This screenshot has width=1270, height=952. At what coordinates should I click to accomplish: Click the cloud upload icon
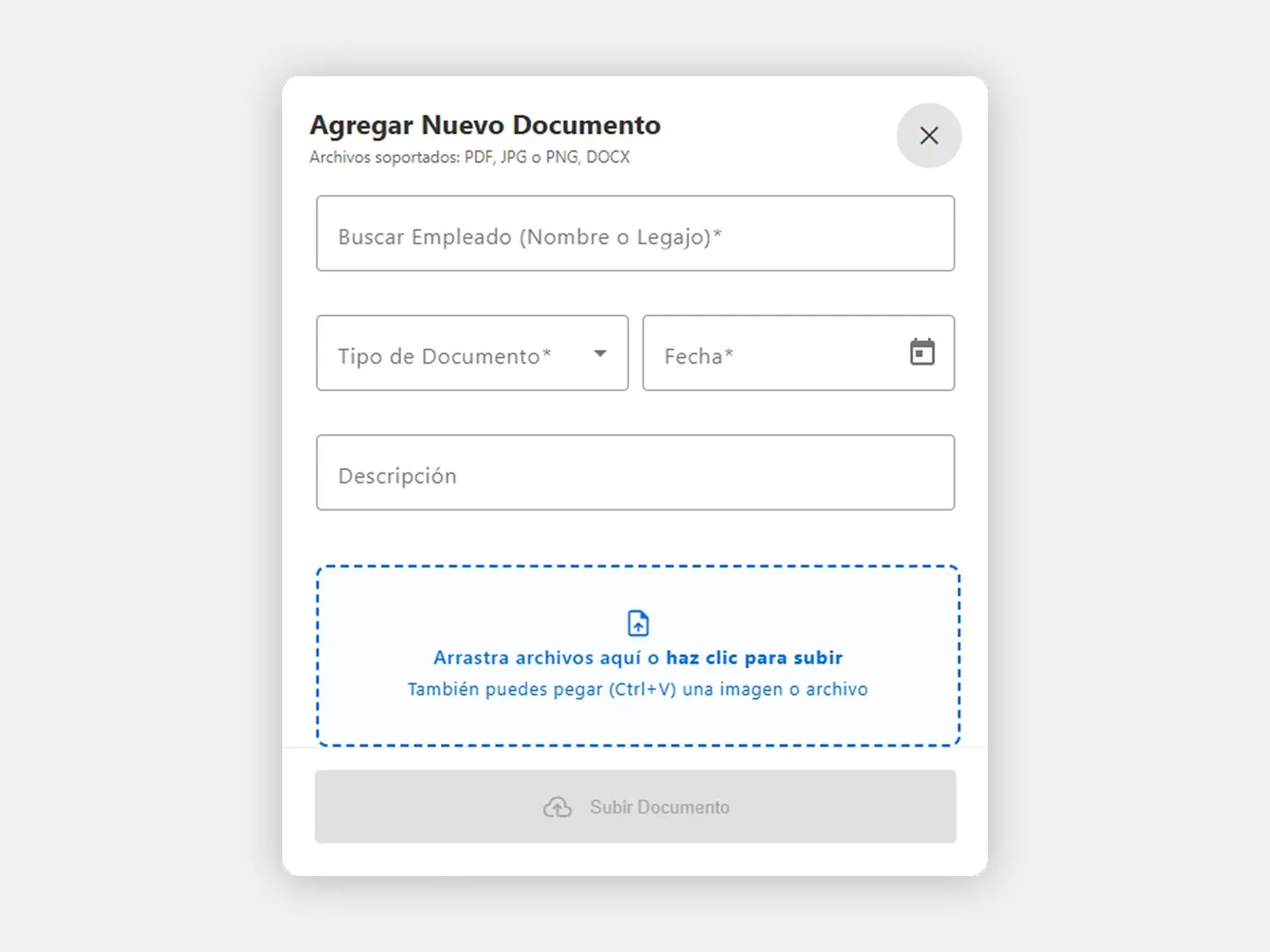pos(557,807)
